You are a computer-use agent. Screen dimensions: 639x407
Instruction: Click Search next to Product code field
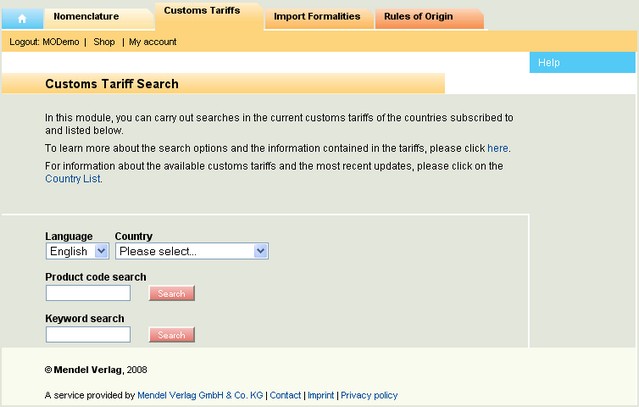[172, 293]
